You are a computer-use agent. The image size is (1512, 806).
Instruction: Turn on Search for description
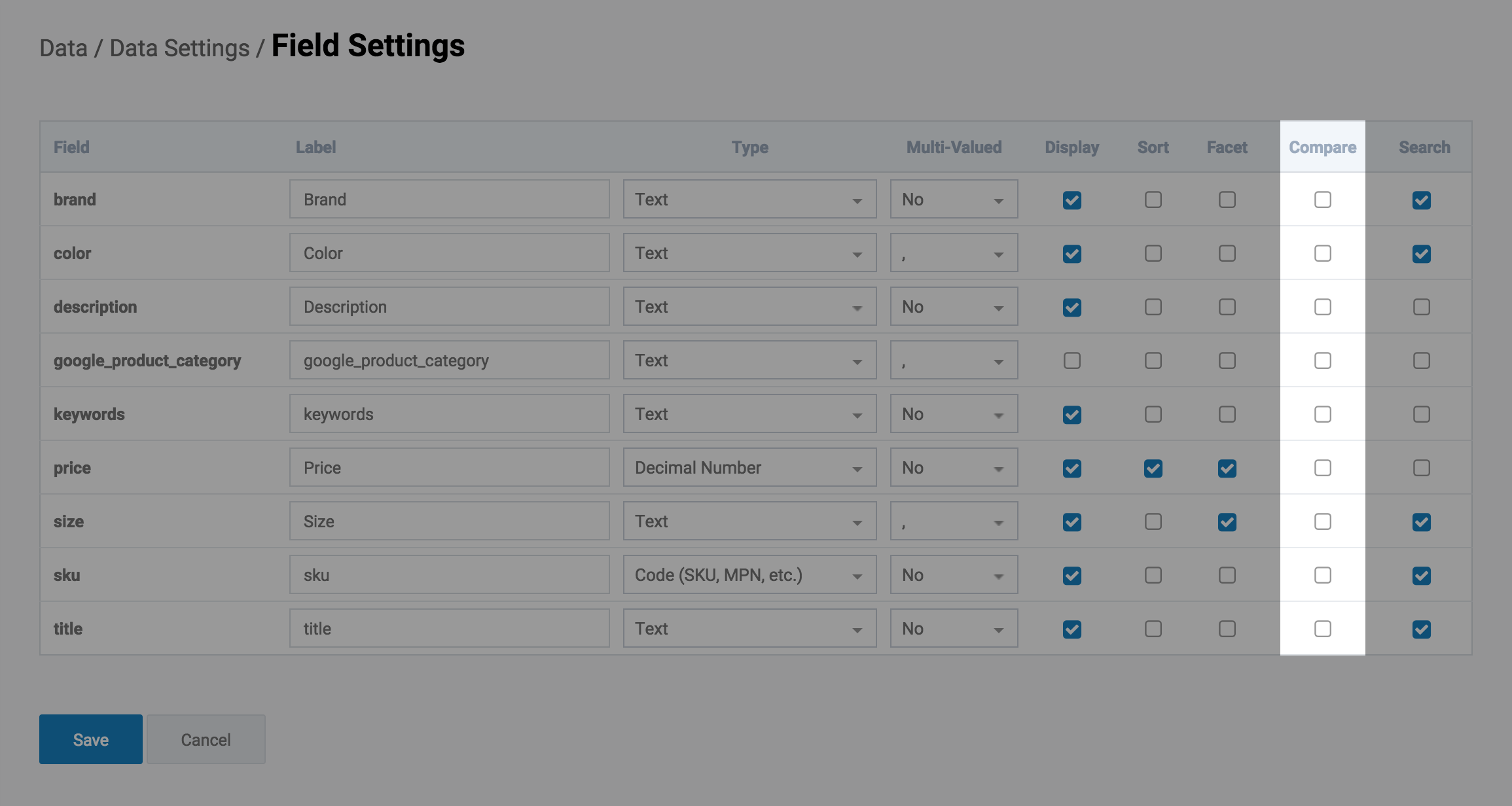[1421, 307]
